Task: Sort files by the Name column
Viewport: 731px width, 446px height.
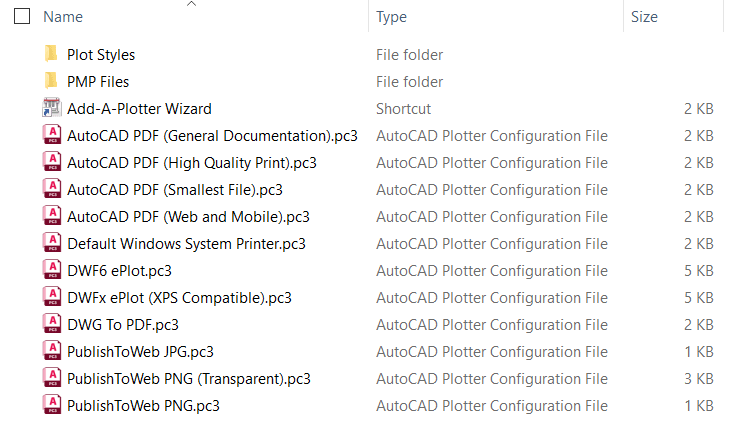Action: click(64, 17)
